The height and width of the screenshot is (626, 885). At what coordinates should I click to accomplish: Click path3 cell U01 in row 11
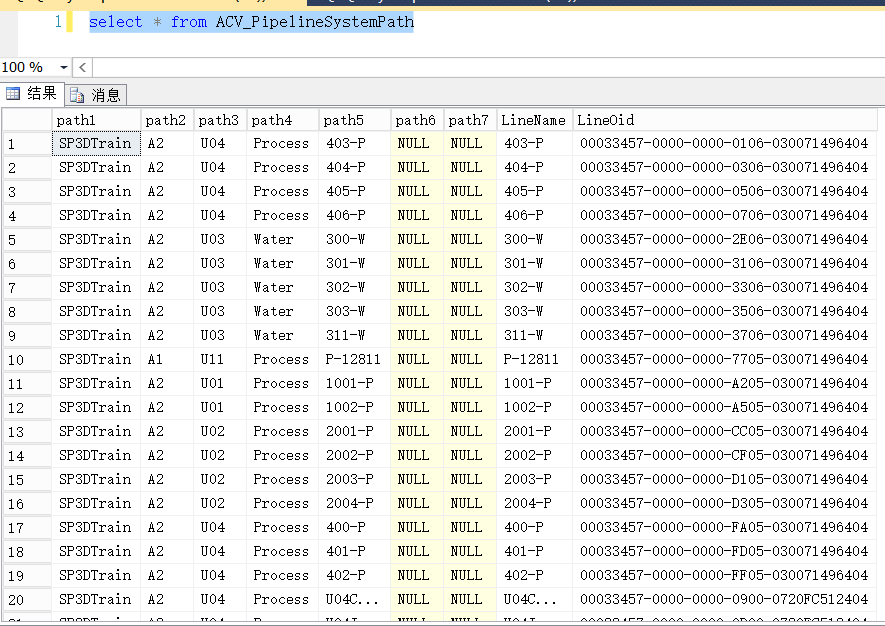[220, 383]
